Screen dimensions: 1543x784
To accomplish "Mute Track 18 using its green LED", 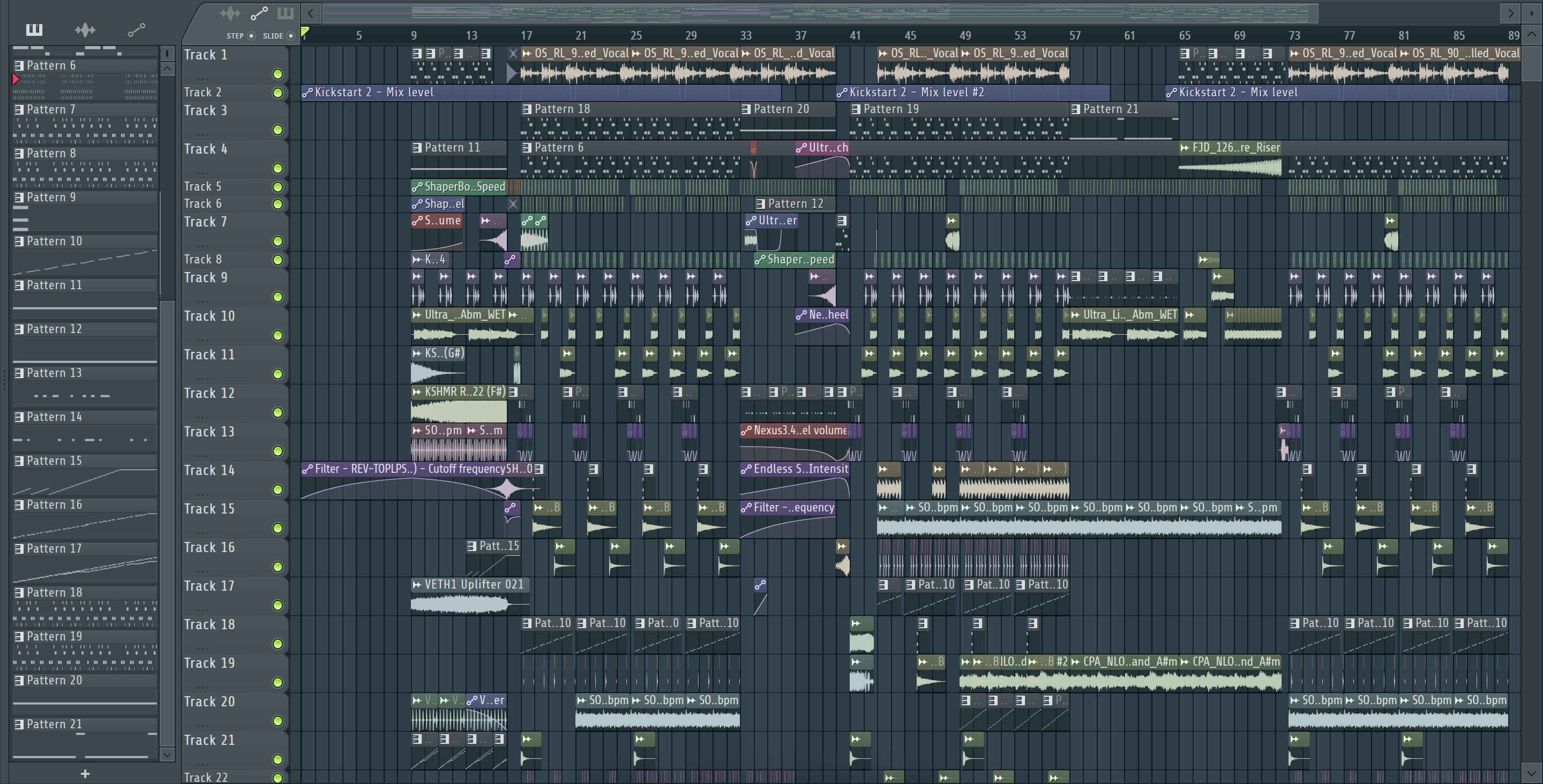I will (278, 644).
